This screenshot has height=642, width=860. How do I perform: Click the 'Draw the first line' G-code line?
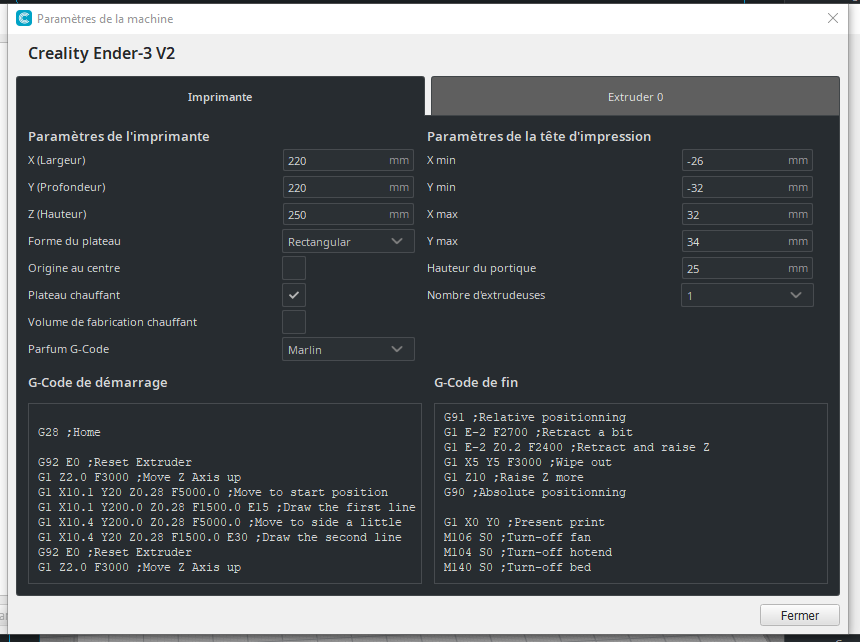[227, 507]
